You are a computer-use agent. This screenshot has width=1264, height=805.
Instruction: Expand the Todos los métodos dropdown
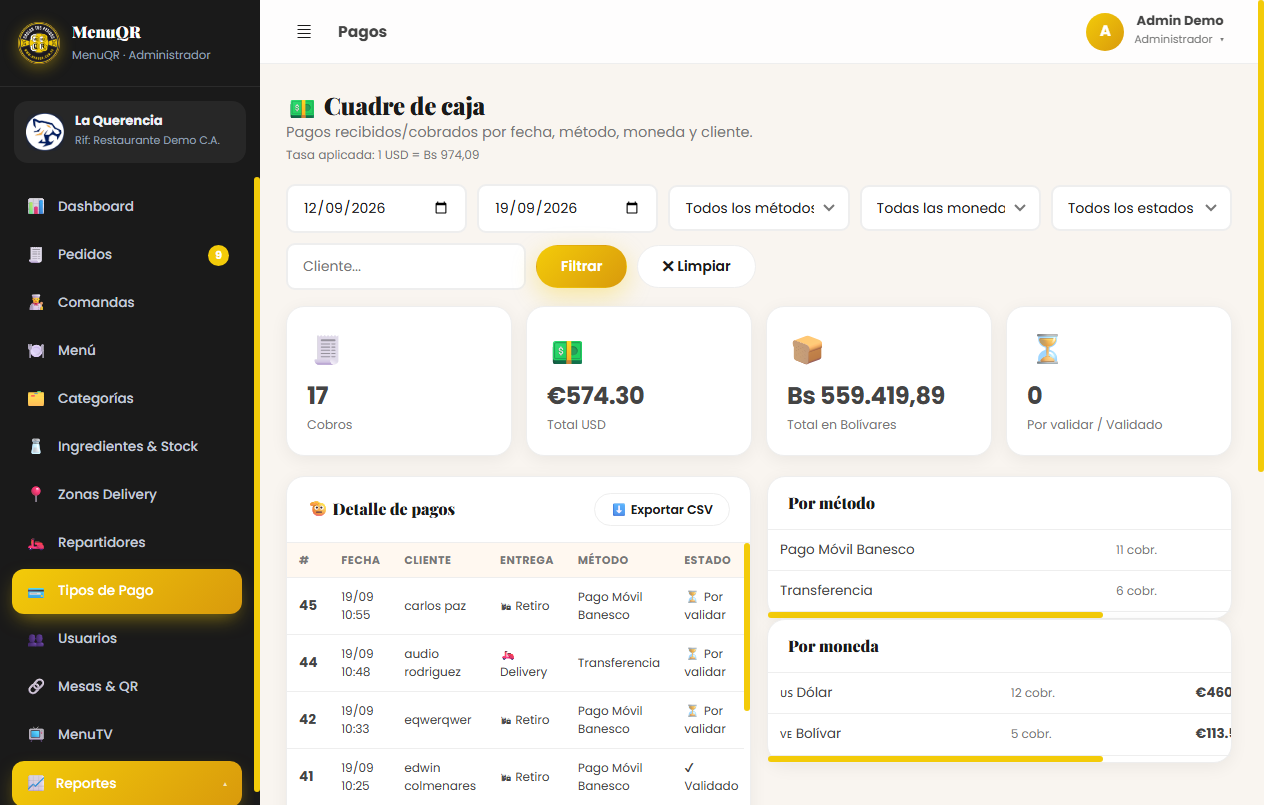(759, 208)
